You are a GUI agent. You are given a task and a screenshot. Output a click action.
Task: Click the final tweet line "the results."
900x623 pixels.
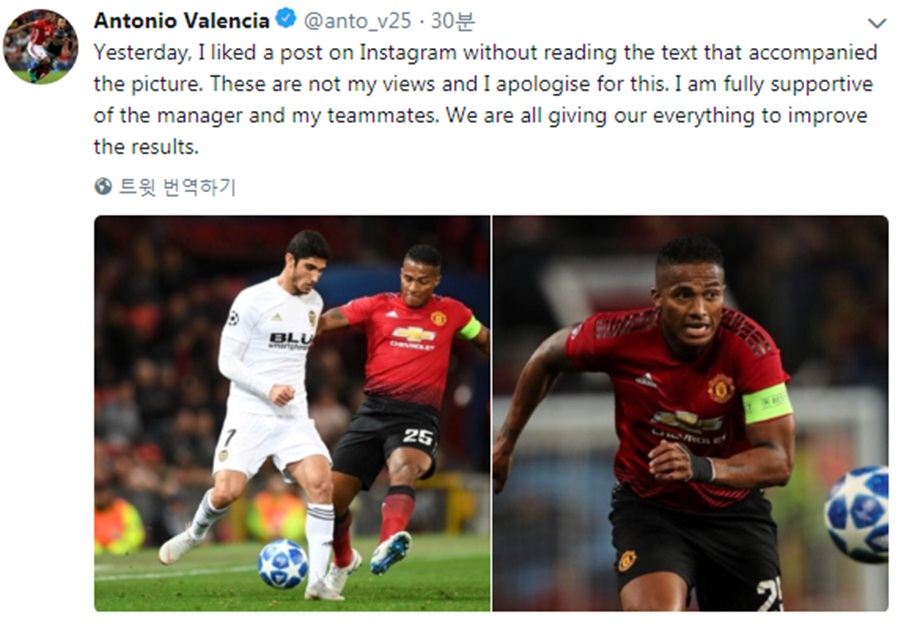pos(146,147)
